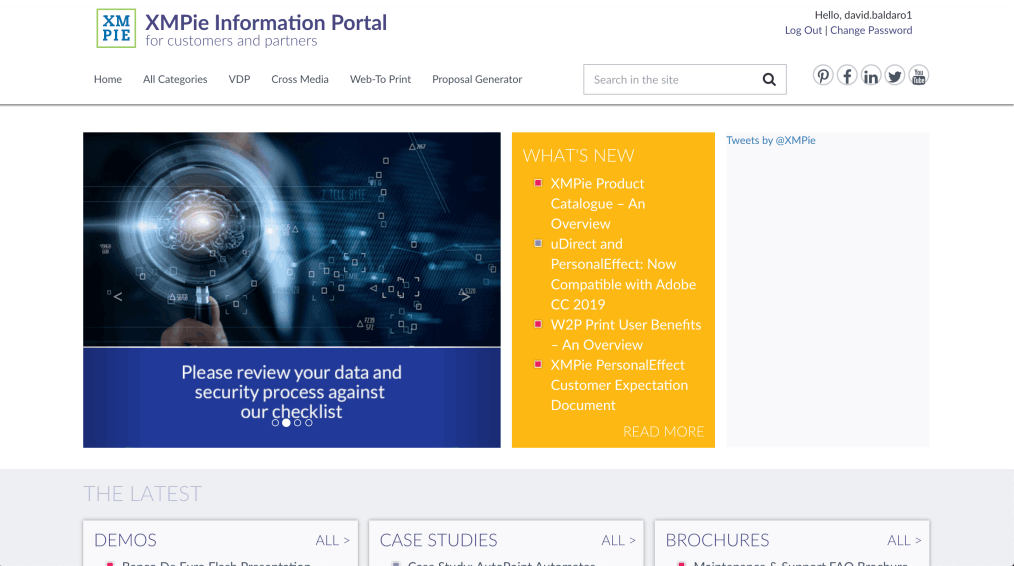Open the Cross Media menu item

pos(300,79)
